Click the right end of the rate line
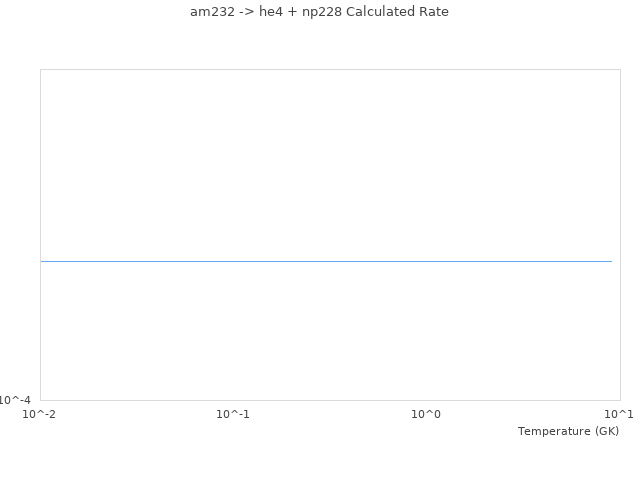The image size is (640, 480). point(611,261)
